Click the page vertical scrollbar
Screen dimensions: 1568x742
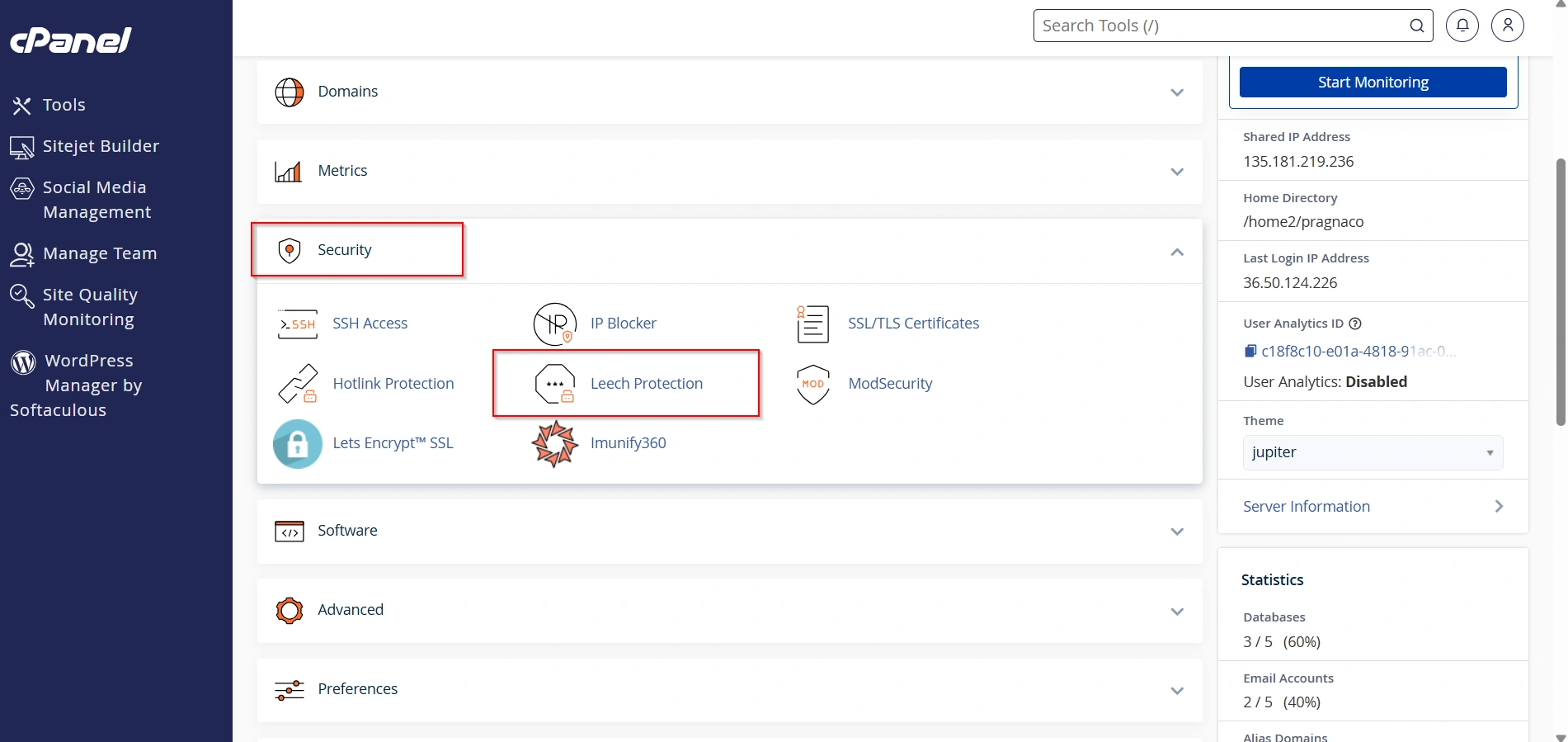point(1561,292)
